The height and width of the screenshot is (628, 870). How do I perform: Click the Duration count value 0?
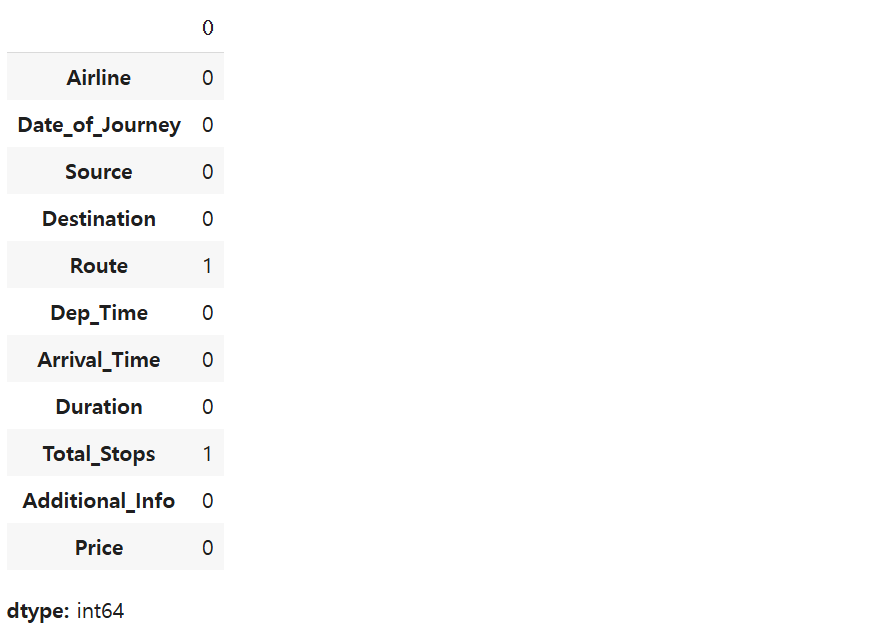[208, 407]
